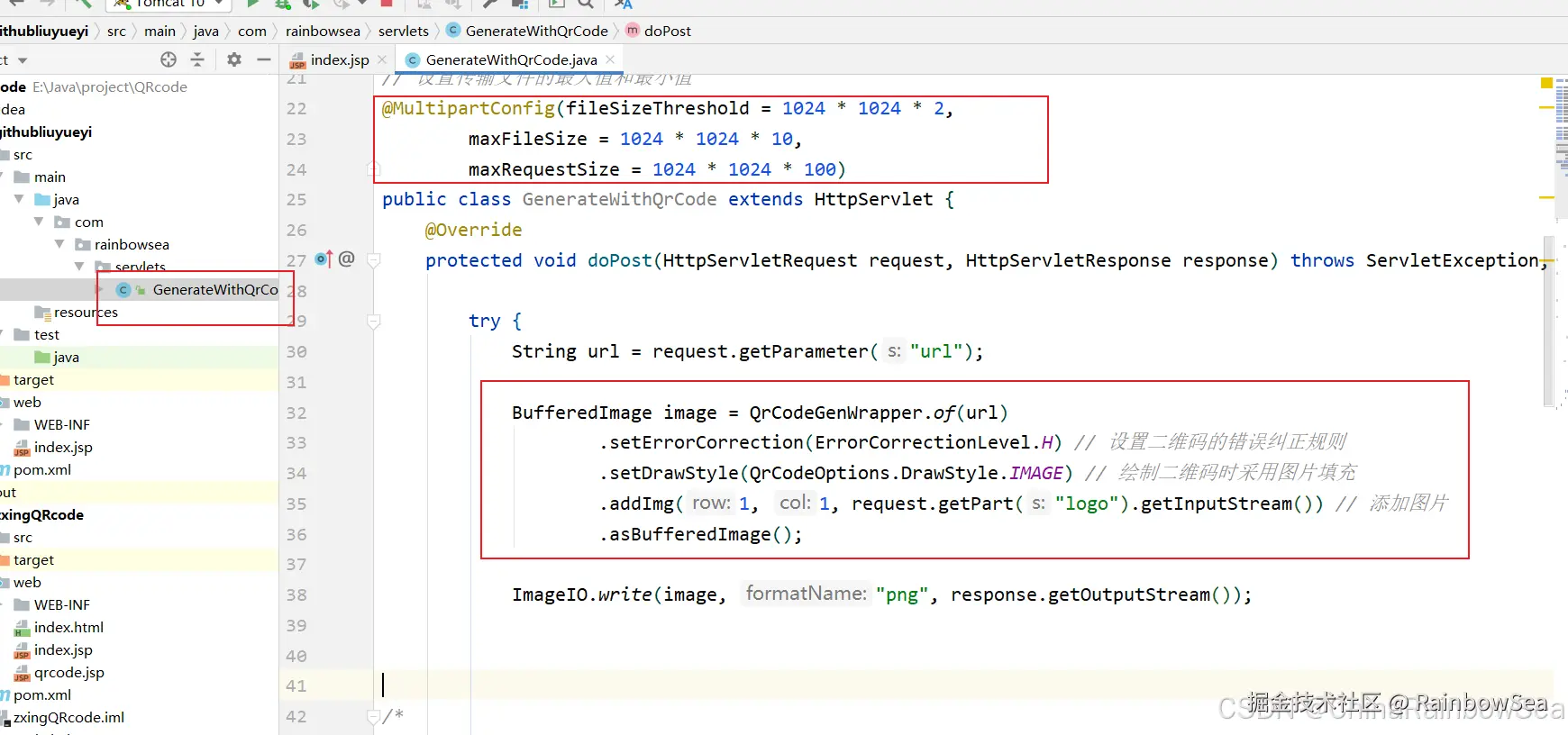Click line number 41 in the gutter
This screenshot has width=1568, height=735.
pos(296,686)
